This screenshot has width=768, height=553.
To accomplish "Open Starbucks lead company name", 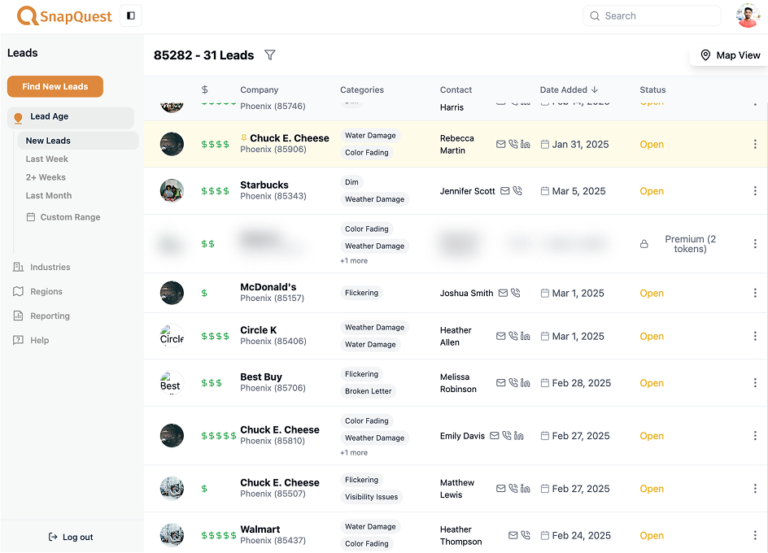I will (264, 185).
